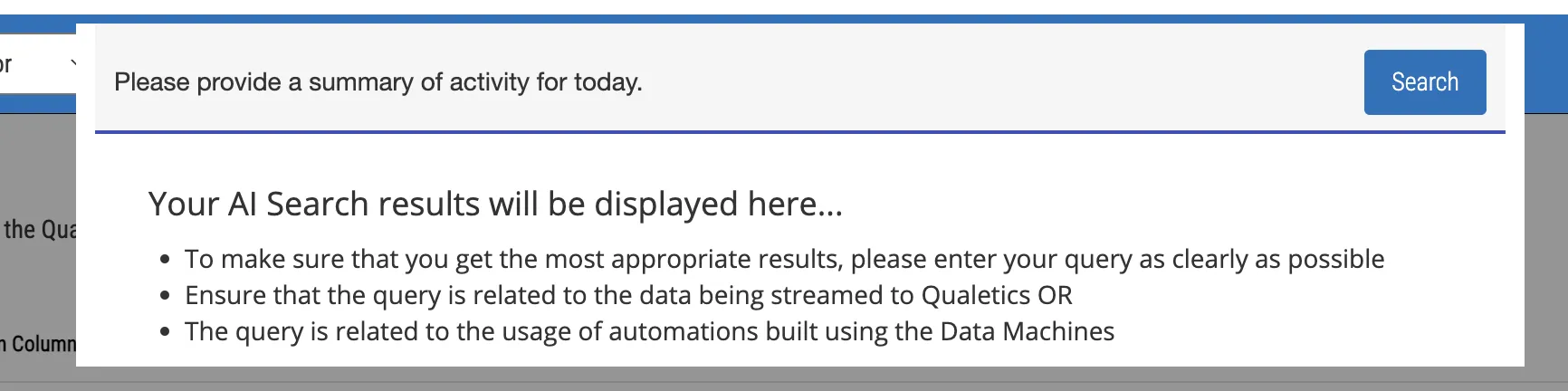Focus the AI search query field
This screenshot has width=1568, height=391.
click(x=724, y=82)
